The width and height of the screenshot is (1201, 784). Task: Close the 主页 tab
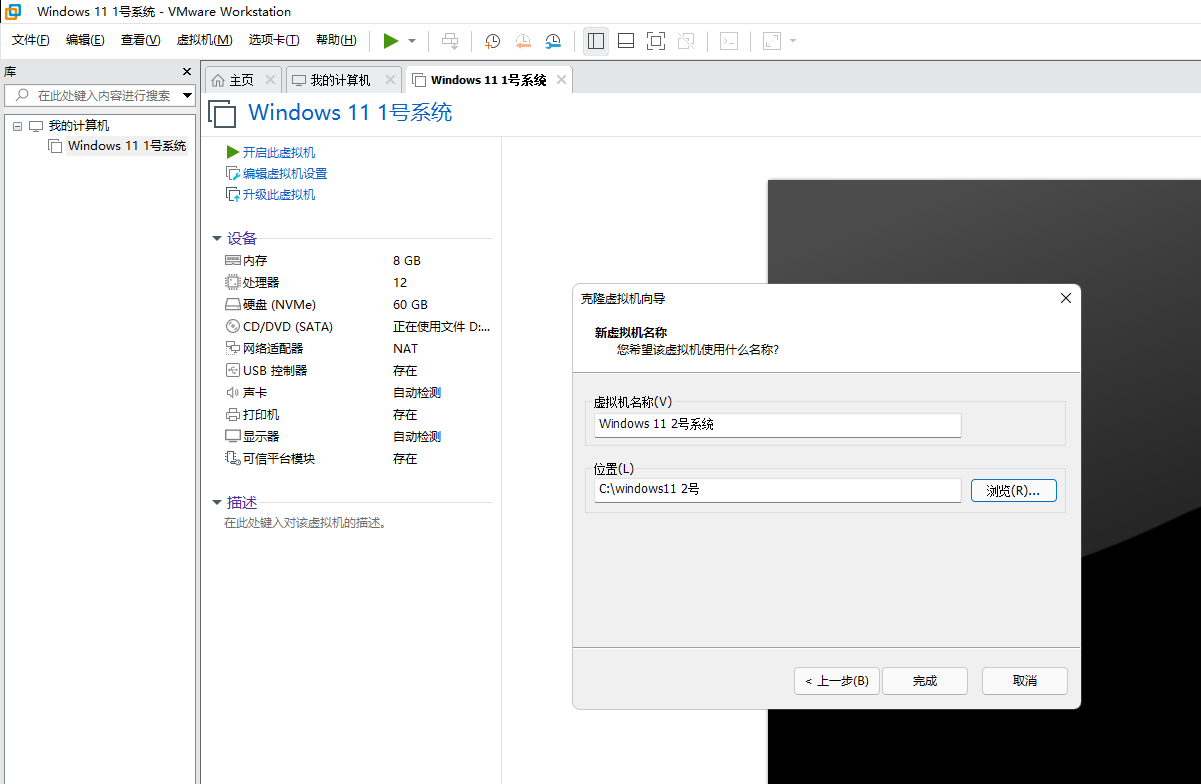tap(270, 80)
